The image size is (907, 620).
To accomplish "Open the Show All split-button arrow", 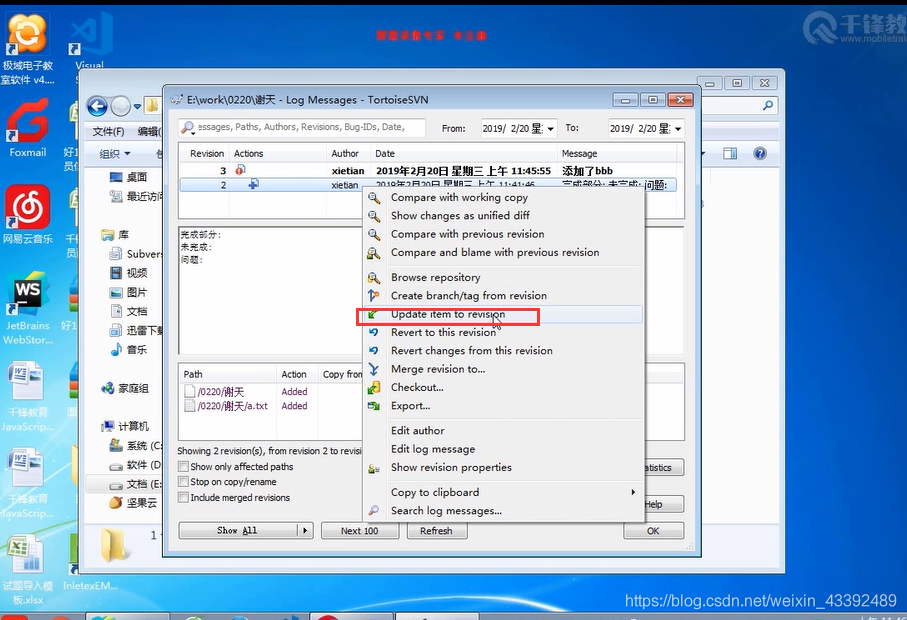I will 305,530.
